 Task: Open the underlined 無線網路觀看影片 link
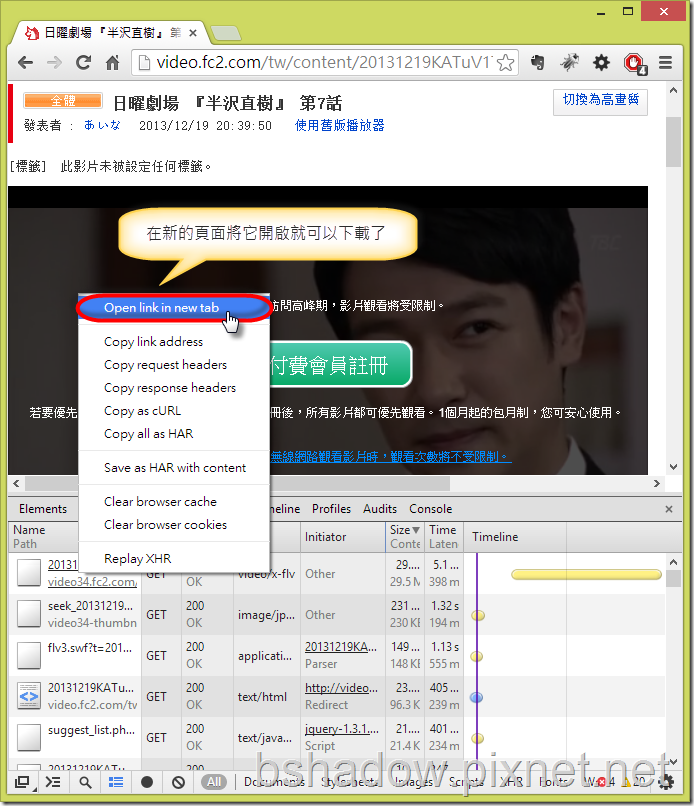click(391, 456)
